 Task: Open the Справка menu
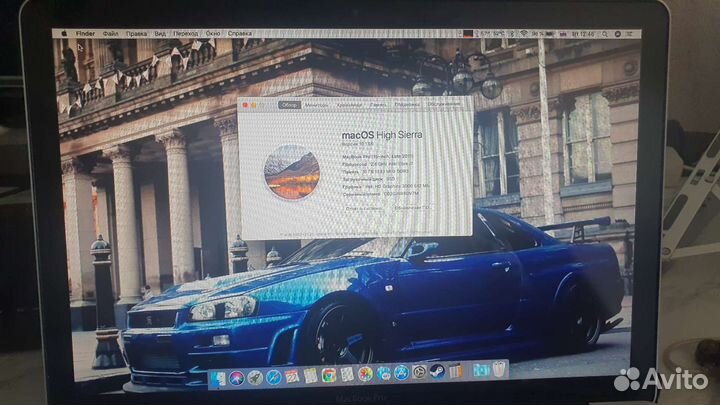(240, 34)
